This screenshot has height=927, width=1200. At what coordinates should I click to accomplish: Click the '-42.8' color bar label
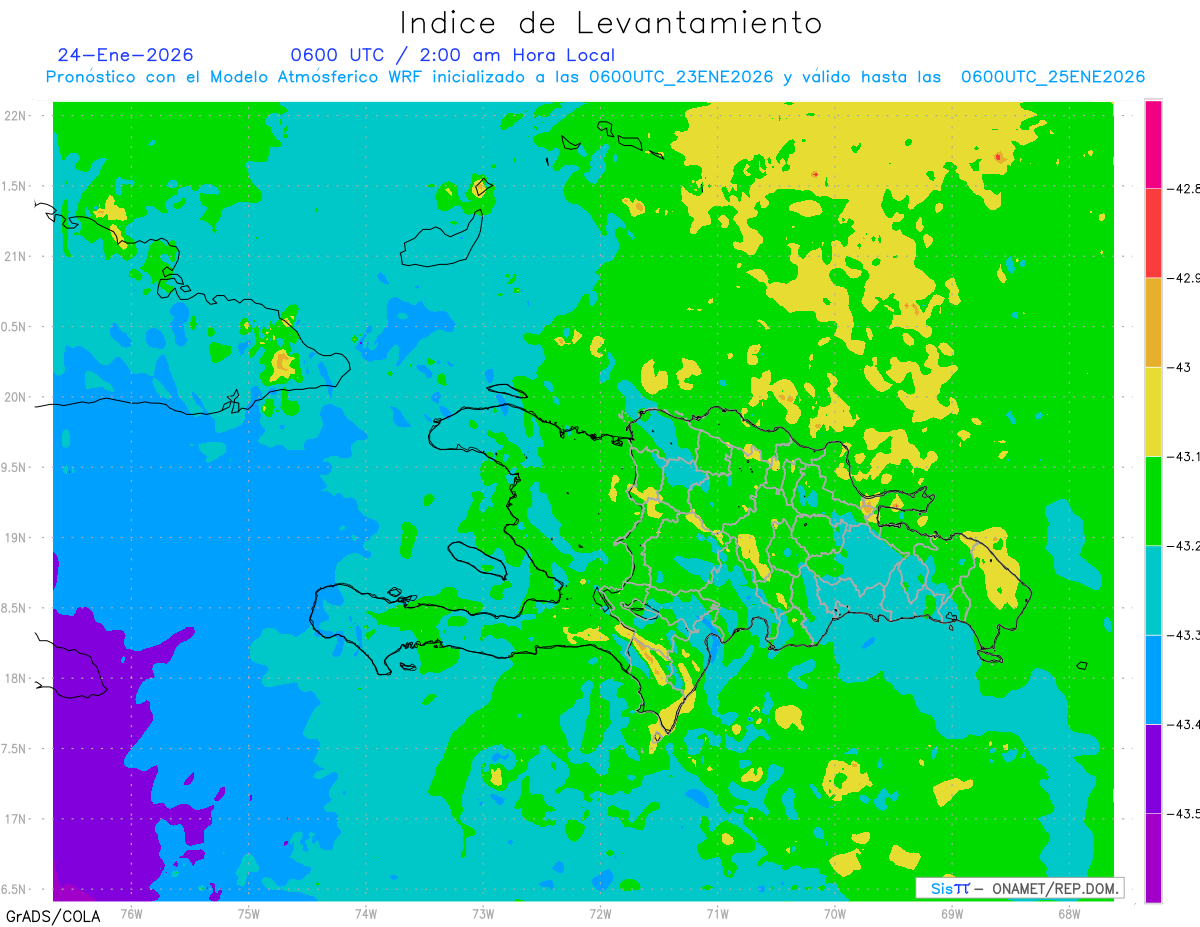point(1184,188)
